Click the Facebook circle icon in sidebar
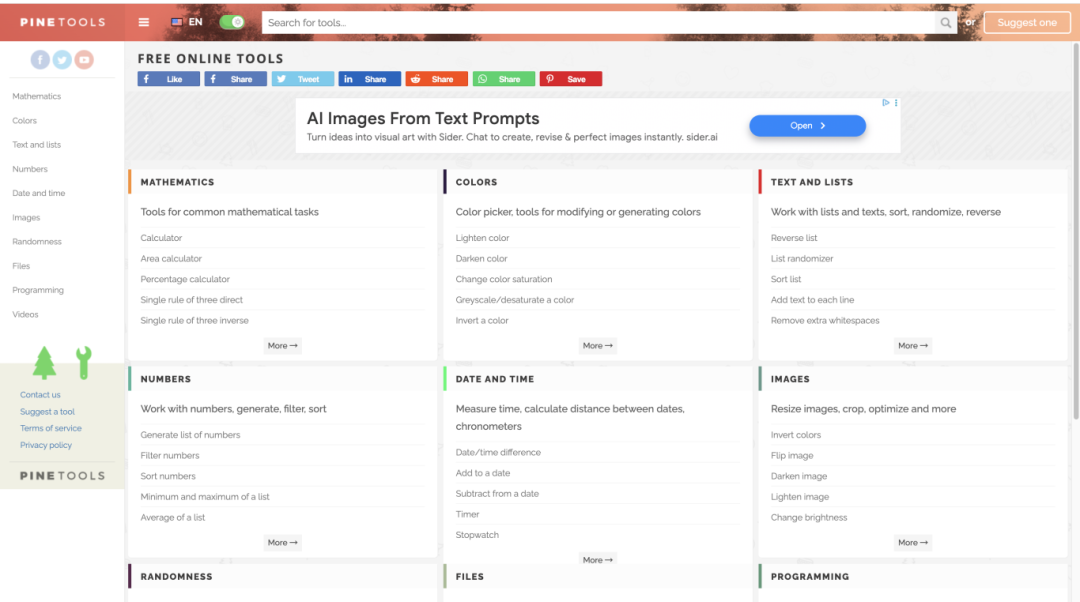Image resolution: width=1080 pixels, height=602 pixels. 40,60
